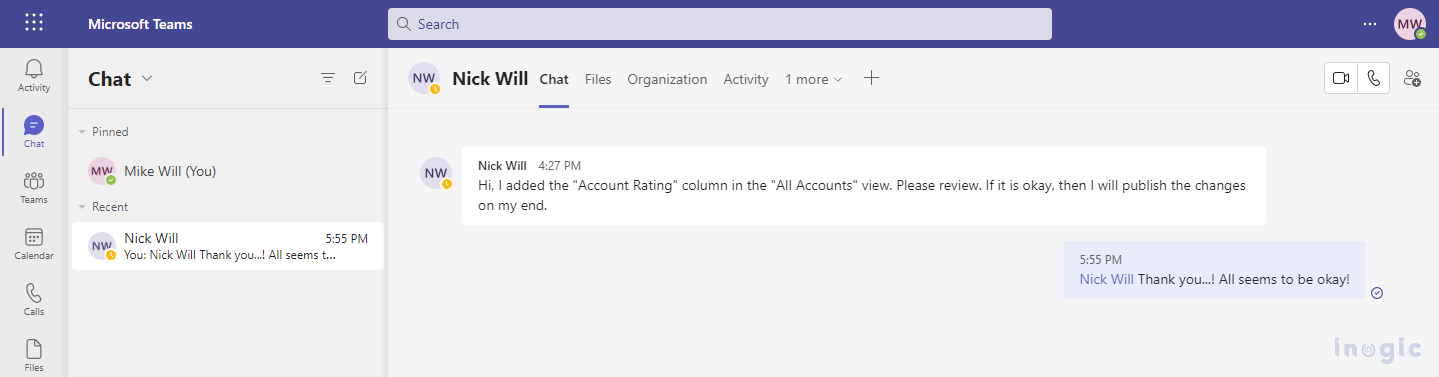Select the Account Rating message text
The image size is (1439, 377).
(x=862, y=196)
